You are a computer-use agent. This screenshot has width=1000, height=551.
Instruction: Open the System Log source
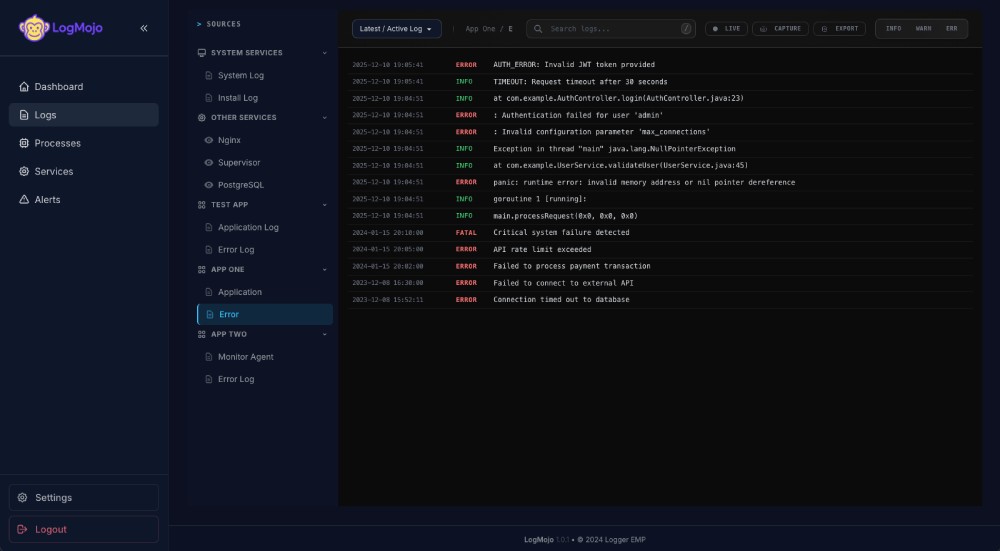[265, 75]
